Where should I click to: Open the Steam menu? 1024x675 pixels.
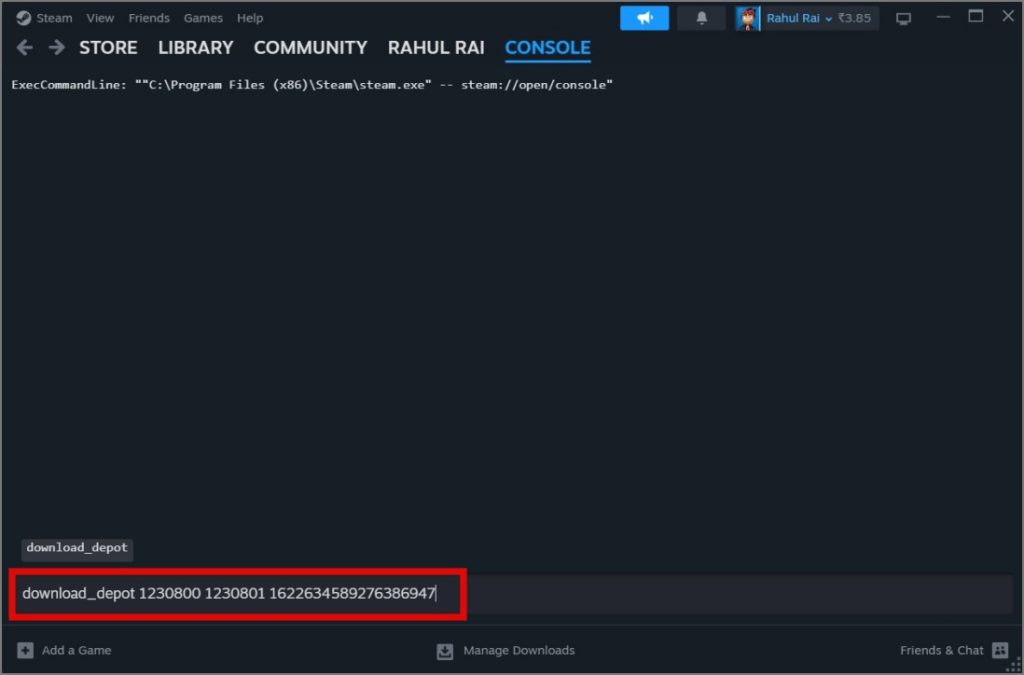tap(53, 17)
